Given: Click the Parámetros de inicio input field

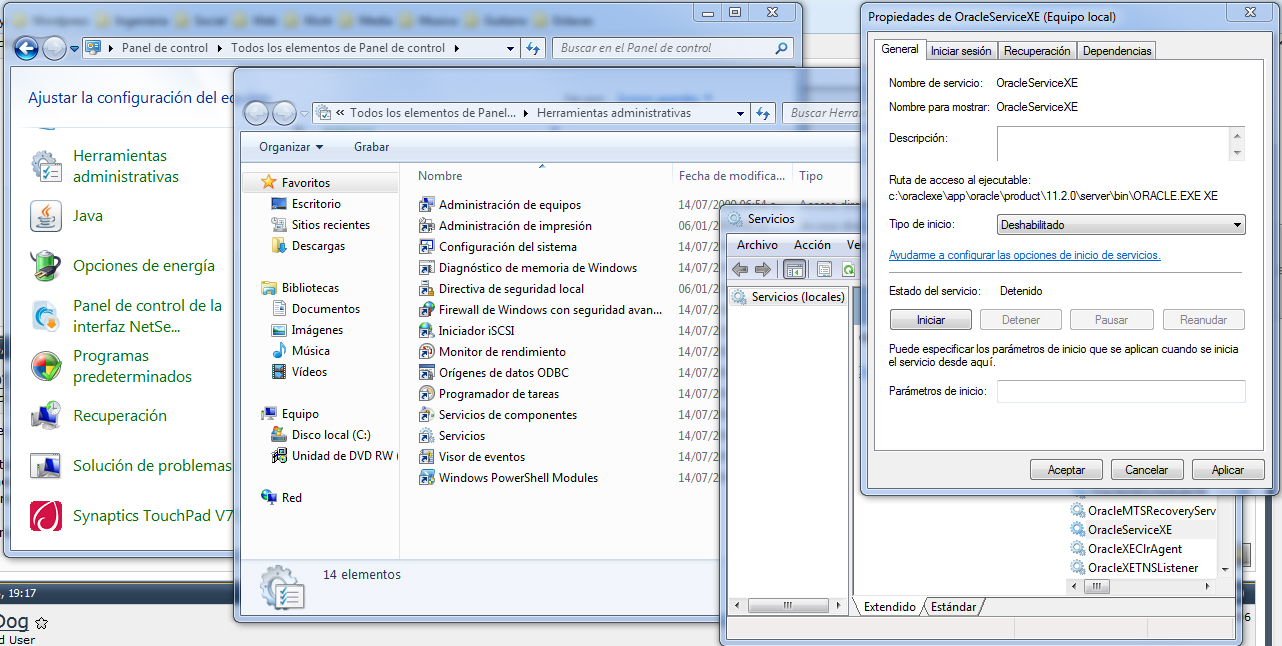Looking at the screenshot, I should click(1121, 391).
